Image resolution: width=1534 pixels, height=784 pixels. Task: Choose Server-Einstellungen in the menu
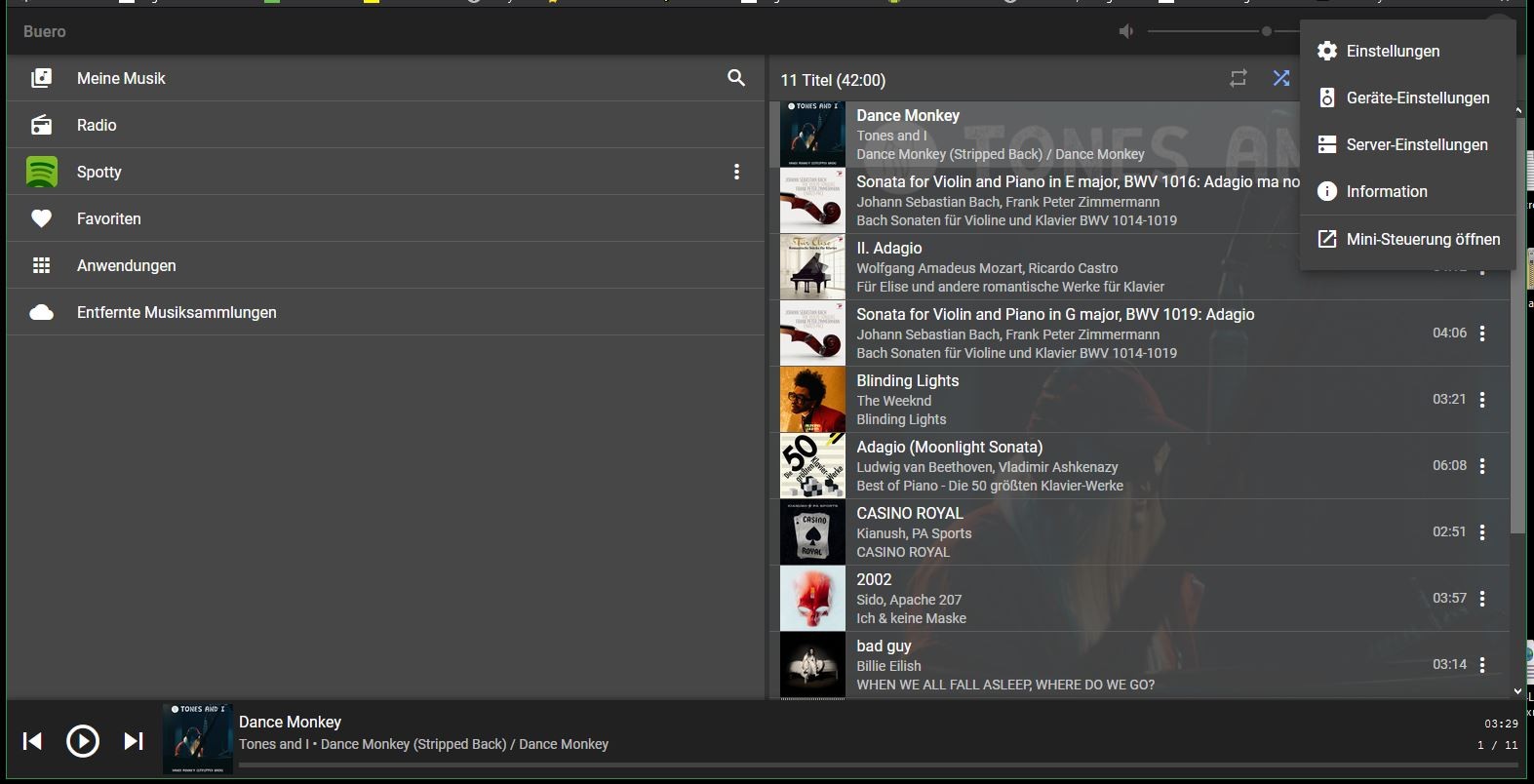1416,144
